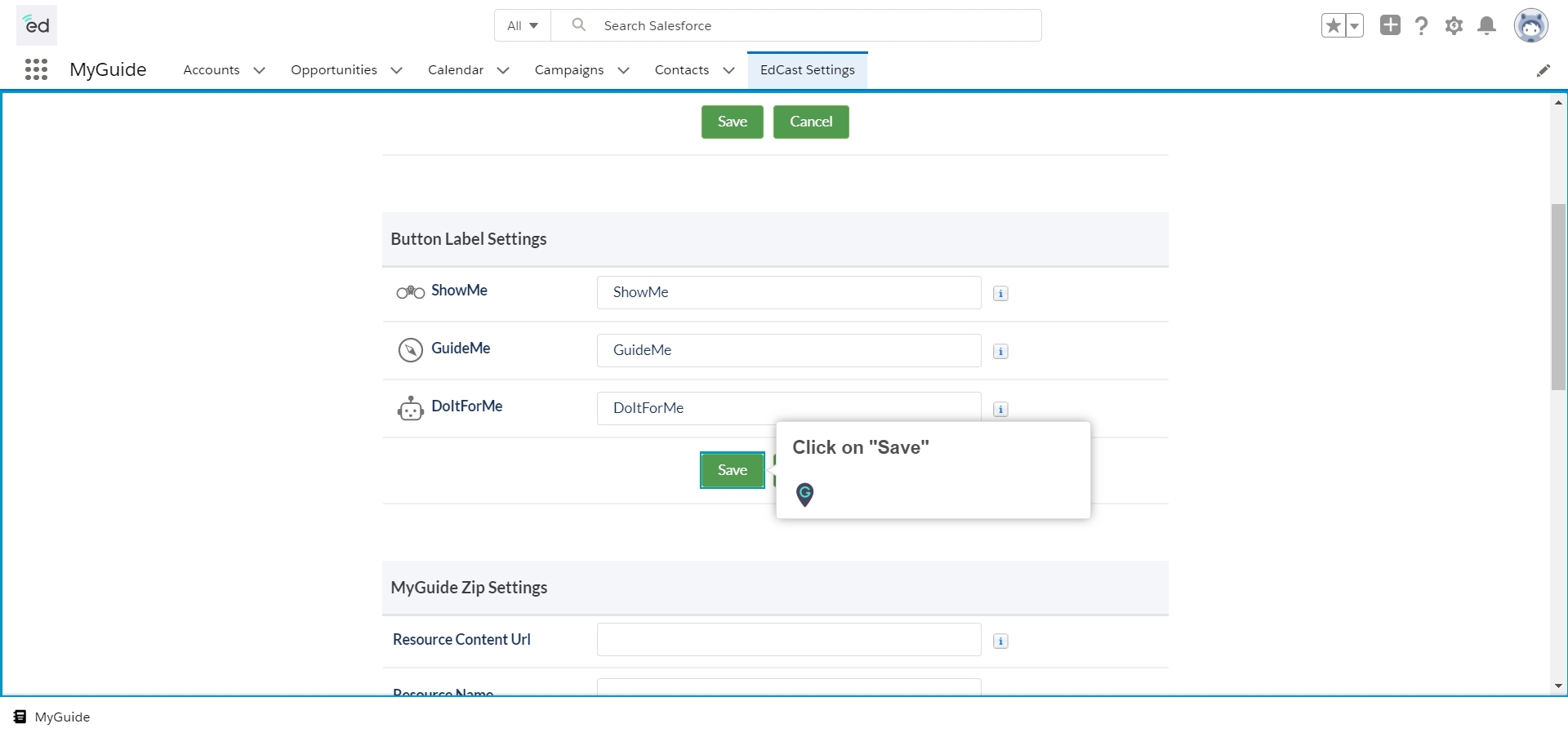The image size is (1568, 737).
Task: Click the info icon beside ShowMe field
Action: (1000, 294)
